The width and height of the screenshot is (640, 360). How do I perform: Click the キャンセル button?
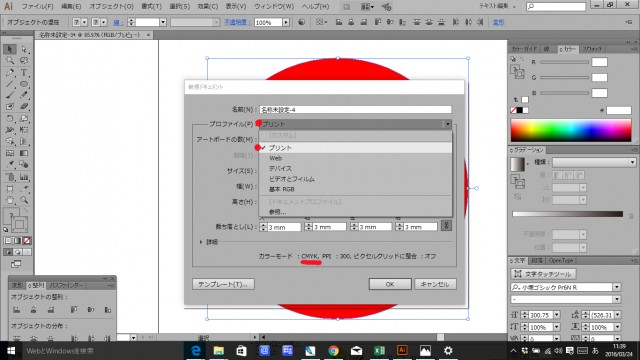[435, 284]
